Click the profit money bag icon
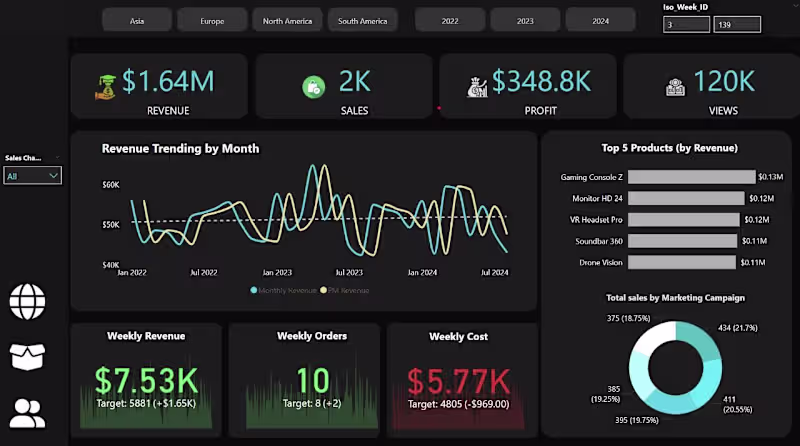Screen dimensions: 800x446 (x=477, y=87)
